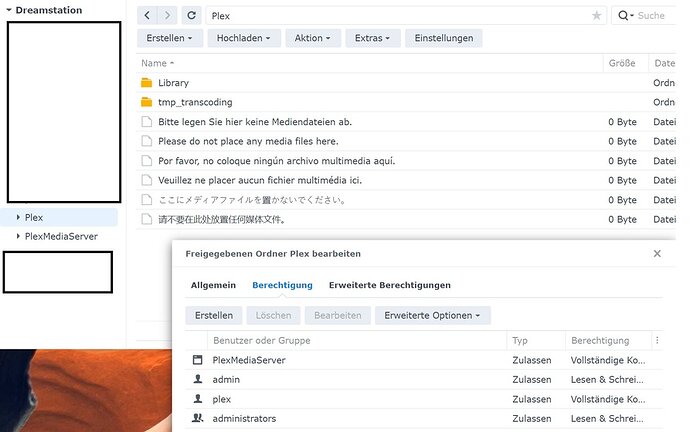Screen dimensions: 690x432
Task: Open the Hochladen dropdown menu
Action: click(244, 38)
